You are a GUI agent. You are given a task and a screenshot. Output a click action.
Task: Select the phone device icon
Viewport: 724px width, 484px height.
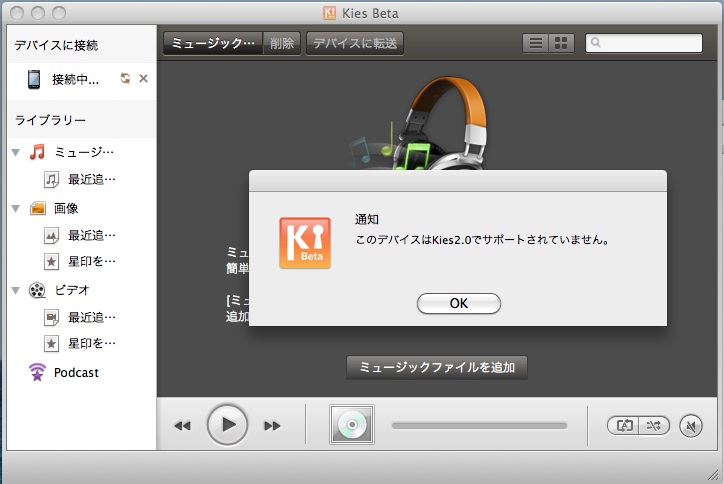34,79
